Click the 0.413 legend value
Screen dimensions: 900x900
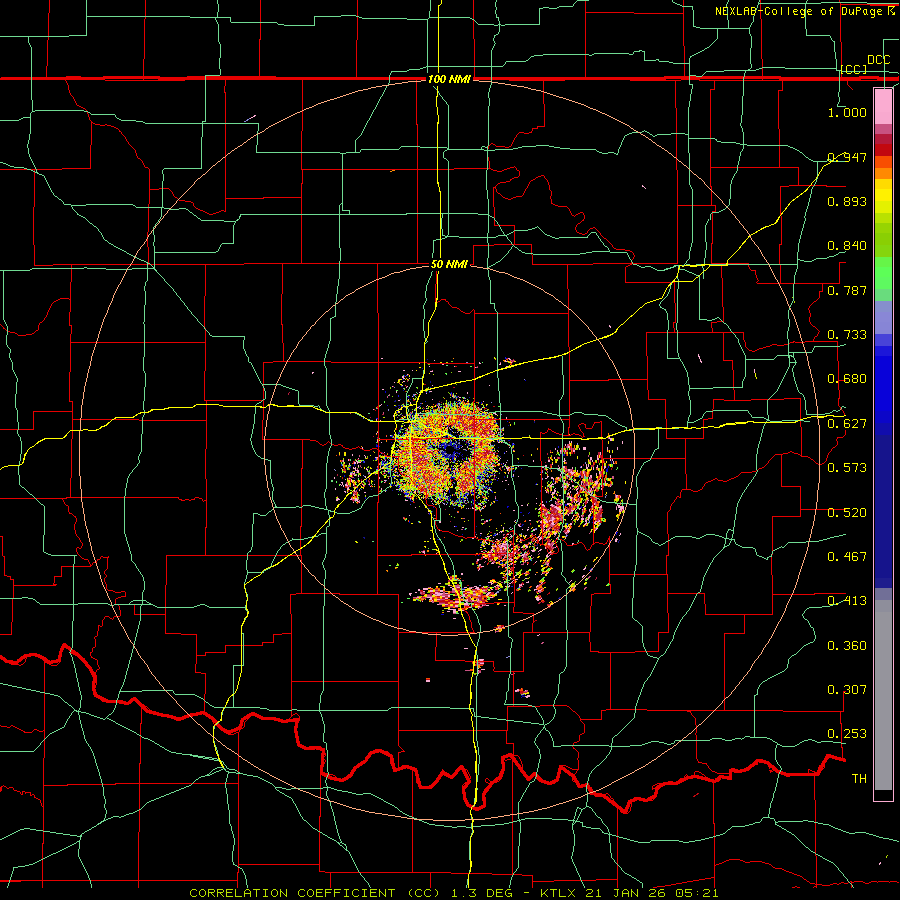pyautogui.click(x=847, y=601)
